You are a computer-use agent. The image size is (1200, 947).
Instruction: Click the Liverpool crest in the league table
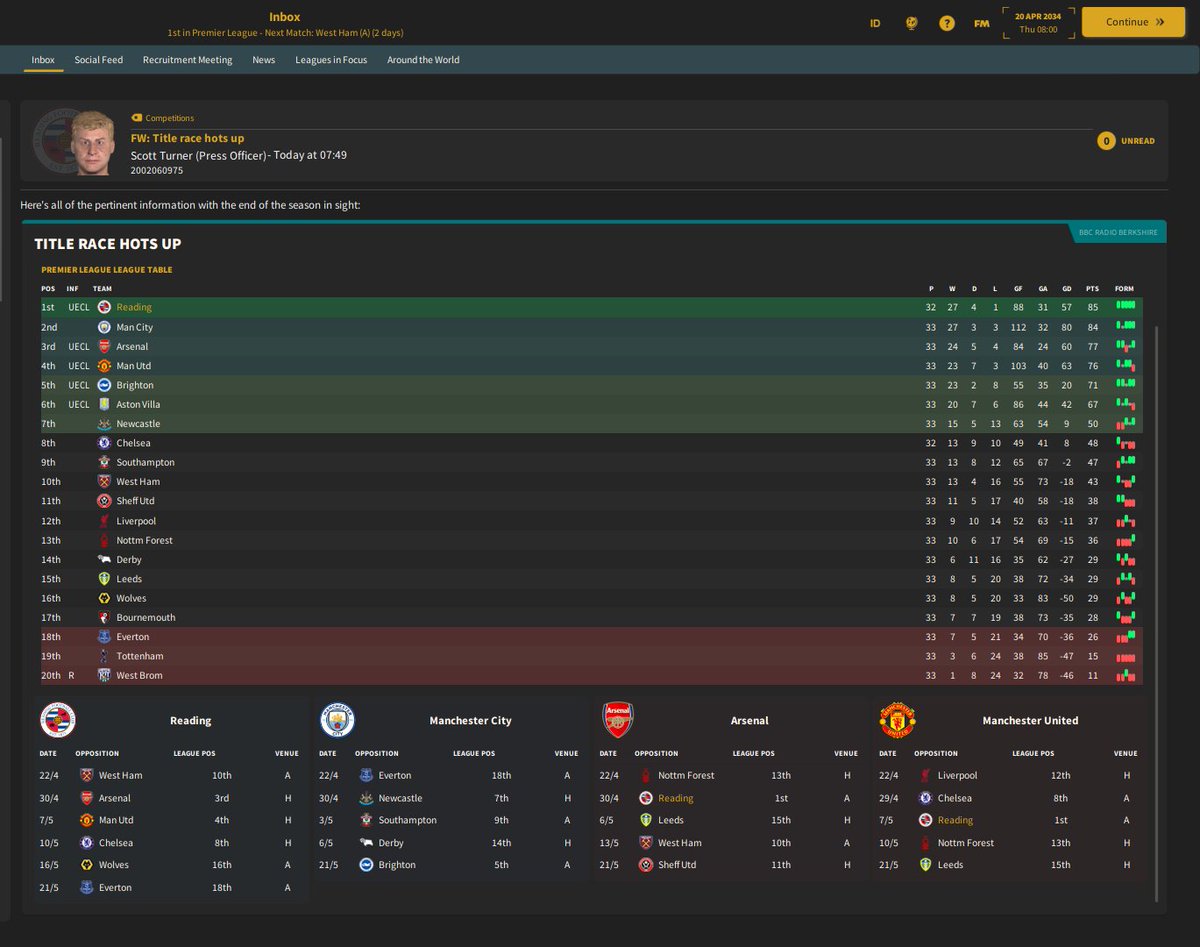click(x=104, y=520)
